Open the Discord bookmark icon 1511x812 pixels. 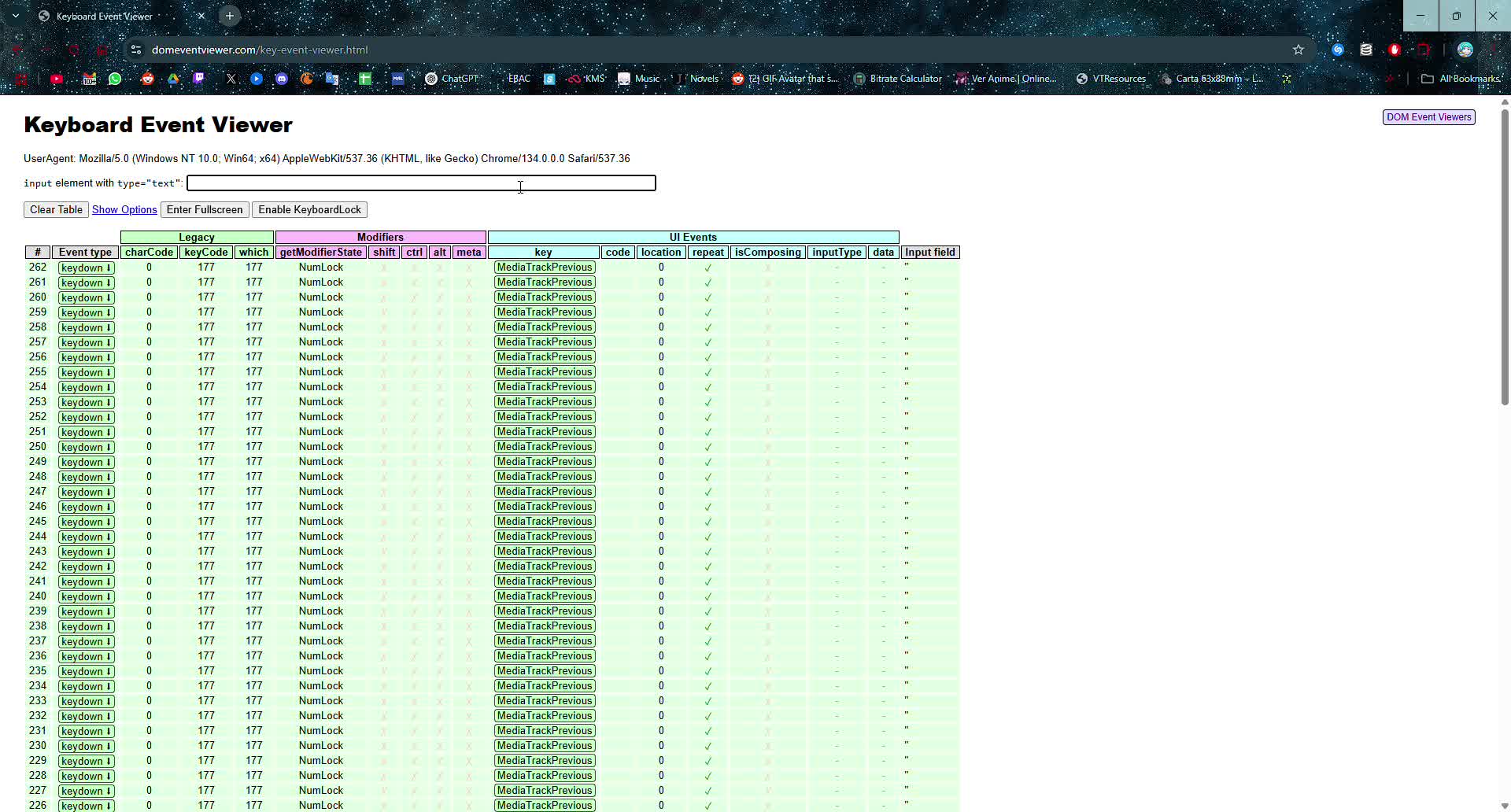(x=282, y=79)
